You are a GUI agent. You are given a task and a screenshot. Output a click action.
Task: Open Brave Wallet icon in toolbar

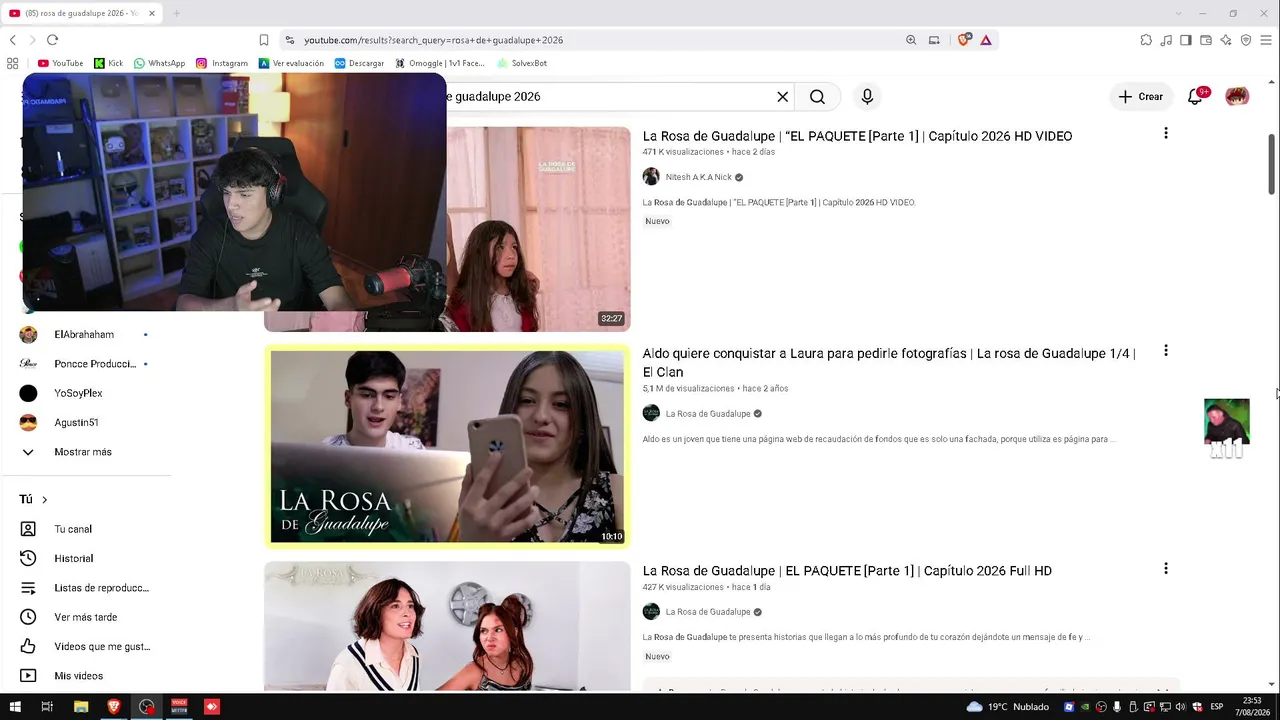click(x=1206, y=40)
